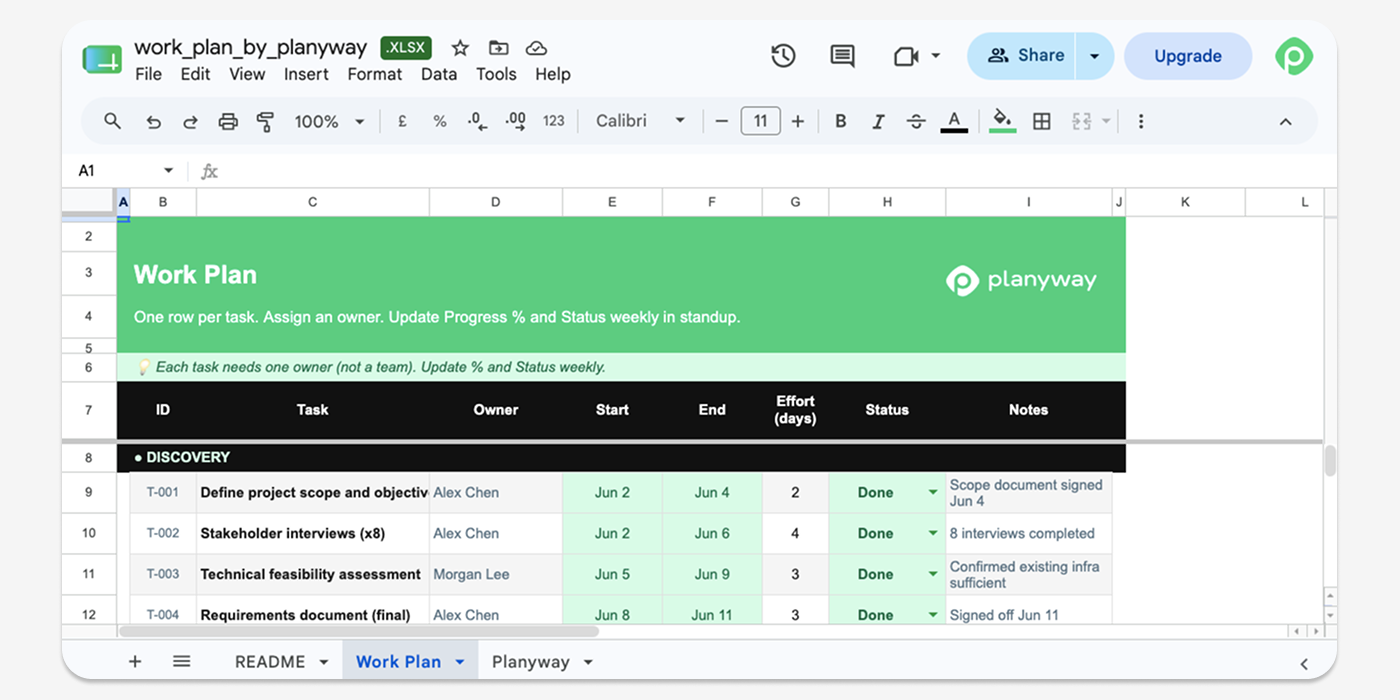
Task: Open the Help menu
Action: point(553,74)
